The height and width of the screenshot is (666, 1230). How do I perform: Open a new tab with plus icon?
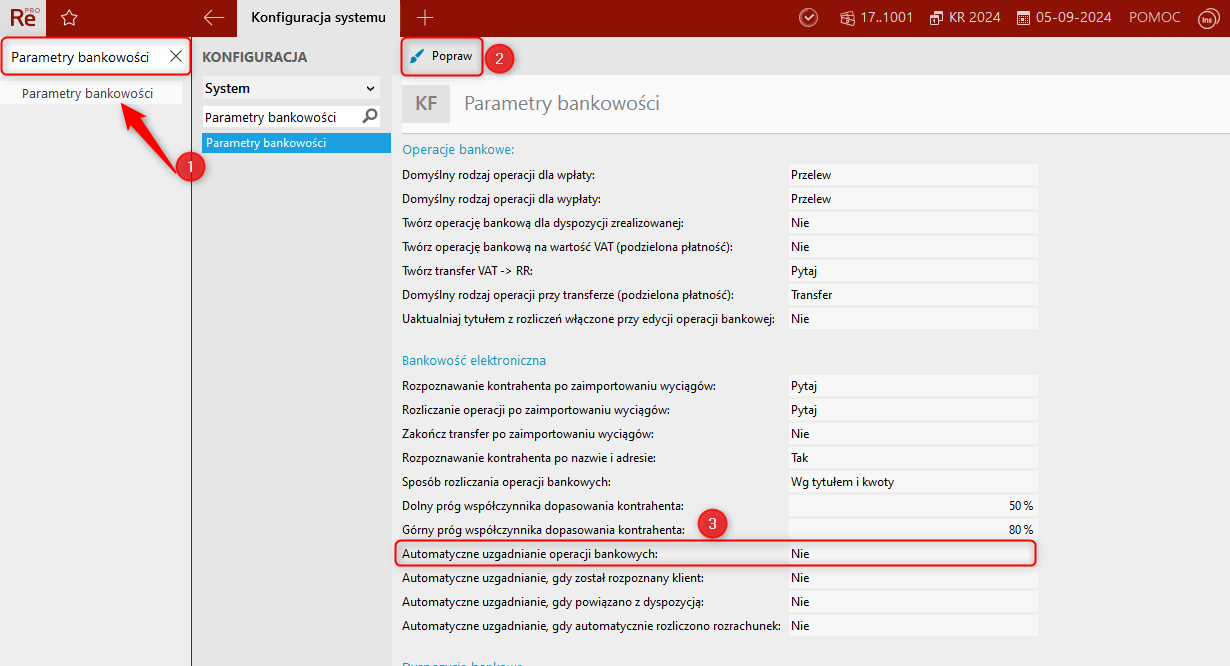click(425, 17)
